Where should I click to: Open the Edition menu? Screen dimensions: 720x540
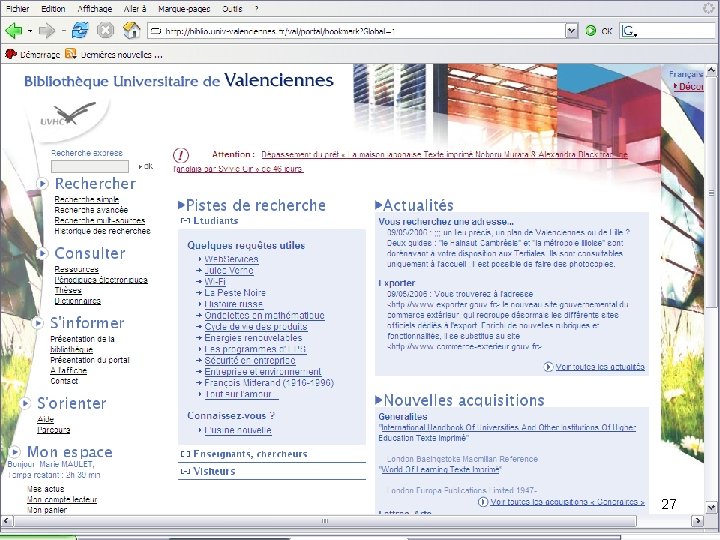(x=53, y=9)
